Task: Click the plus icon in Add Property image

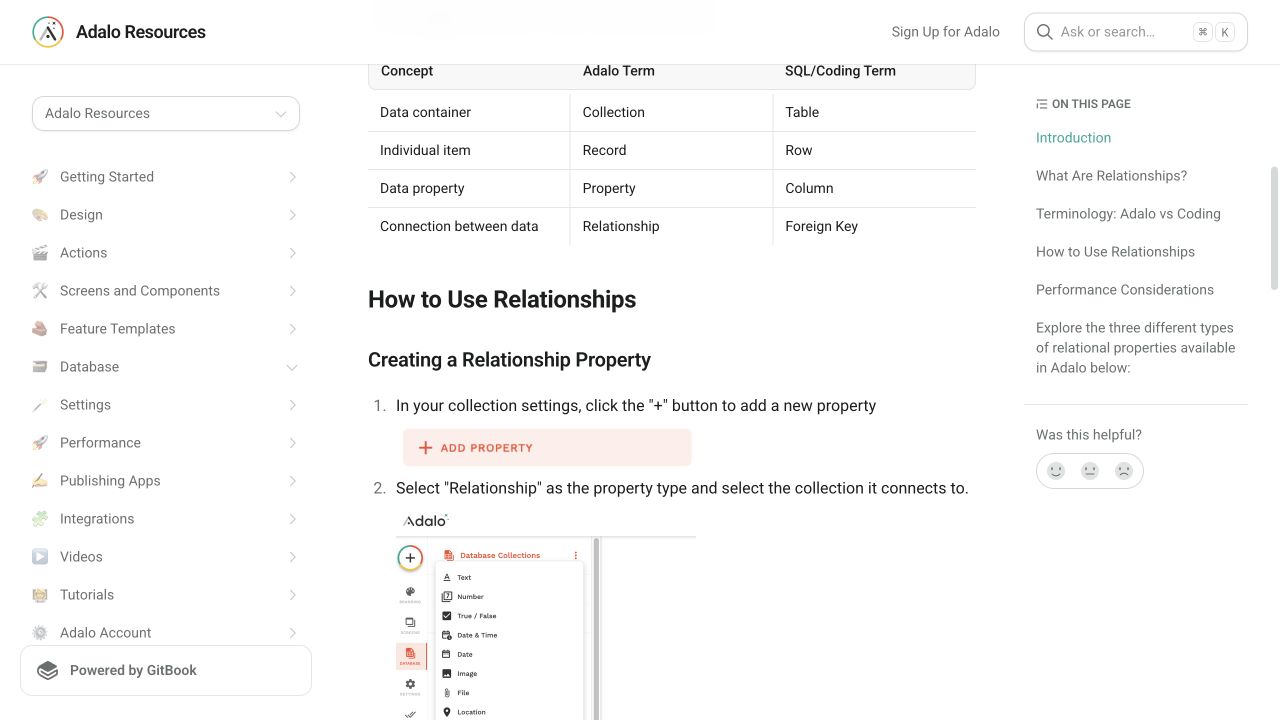Action: click(425, 448)
